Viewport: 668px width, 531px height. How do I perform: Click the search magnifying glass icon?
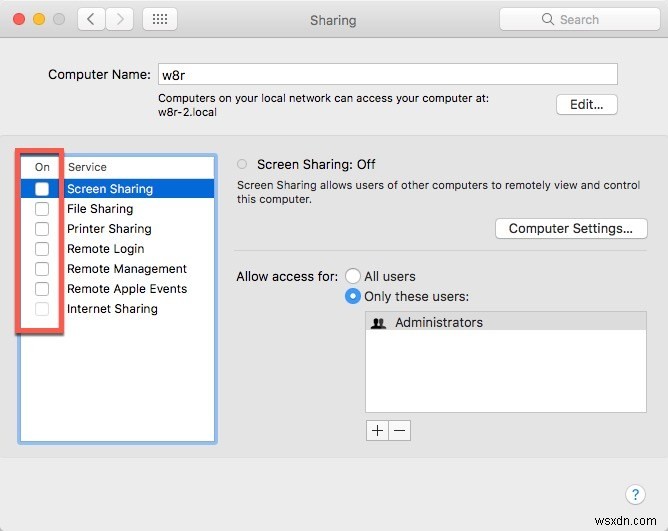click(x=548, y=19)
